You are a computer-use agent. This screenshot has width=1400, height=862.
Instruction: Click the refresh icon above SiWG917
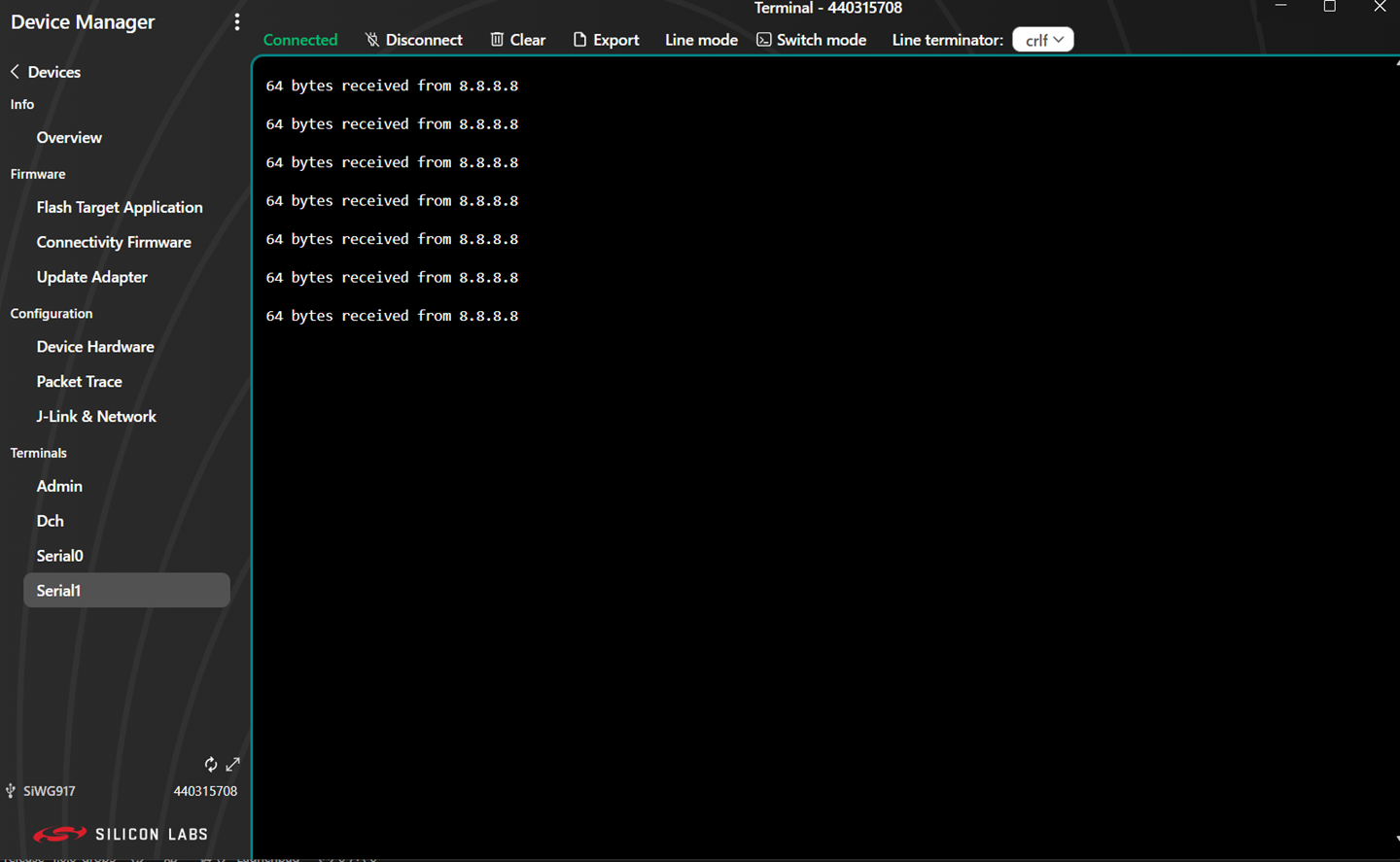point(211,765)
